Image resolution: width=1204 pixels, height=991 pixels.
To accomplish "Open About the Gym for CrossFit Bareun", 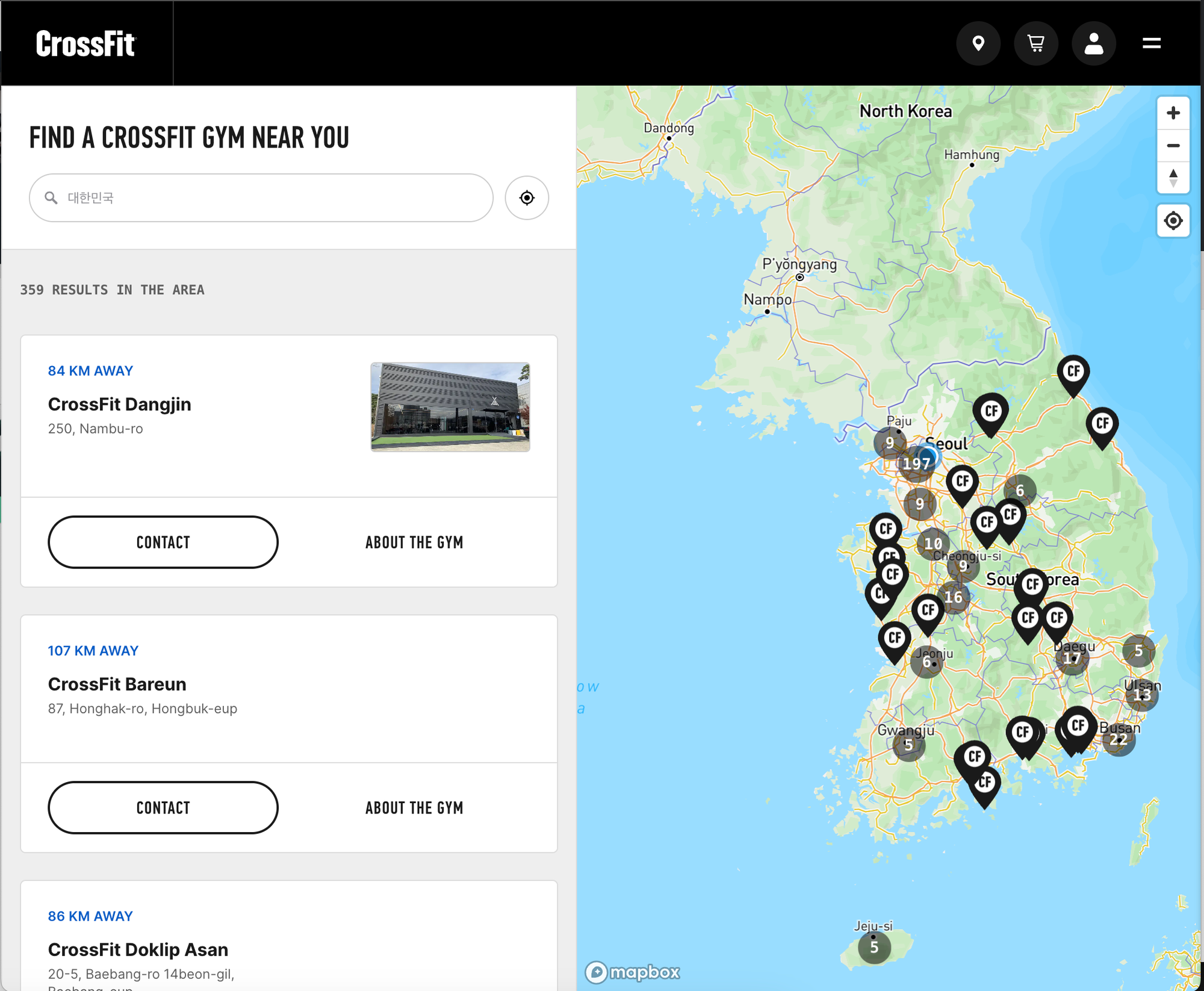I will [414, 808].
